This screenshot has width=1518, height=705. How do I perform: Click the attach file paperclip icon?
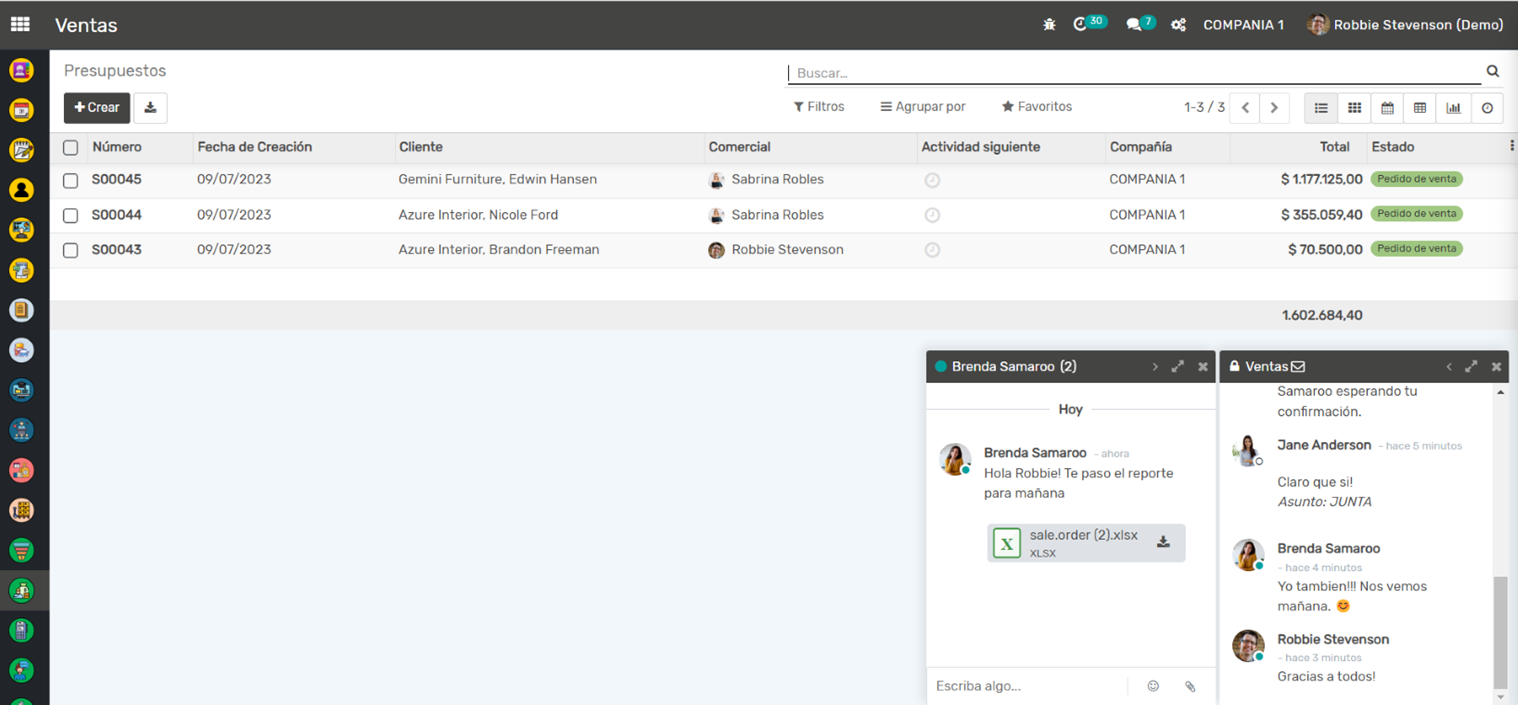1190,686
